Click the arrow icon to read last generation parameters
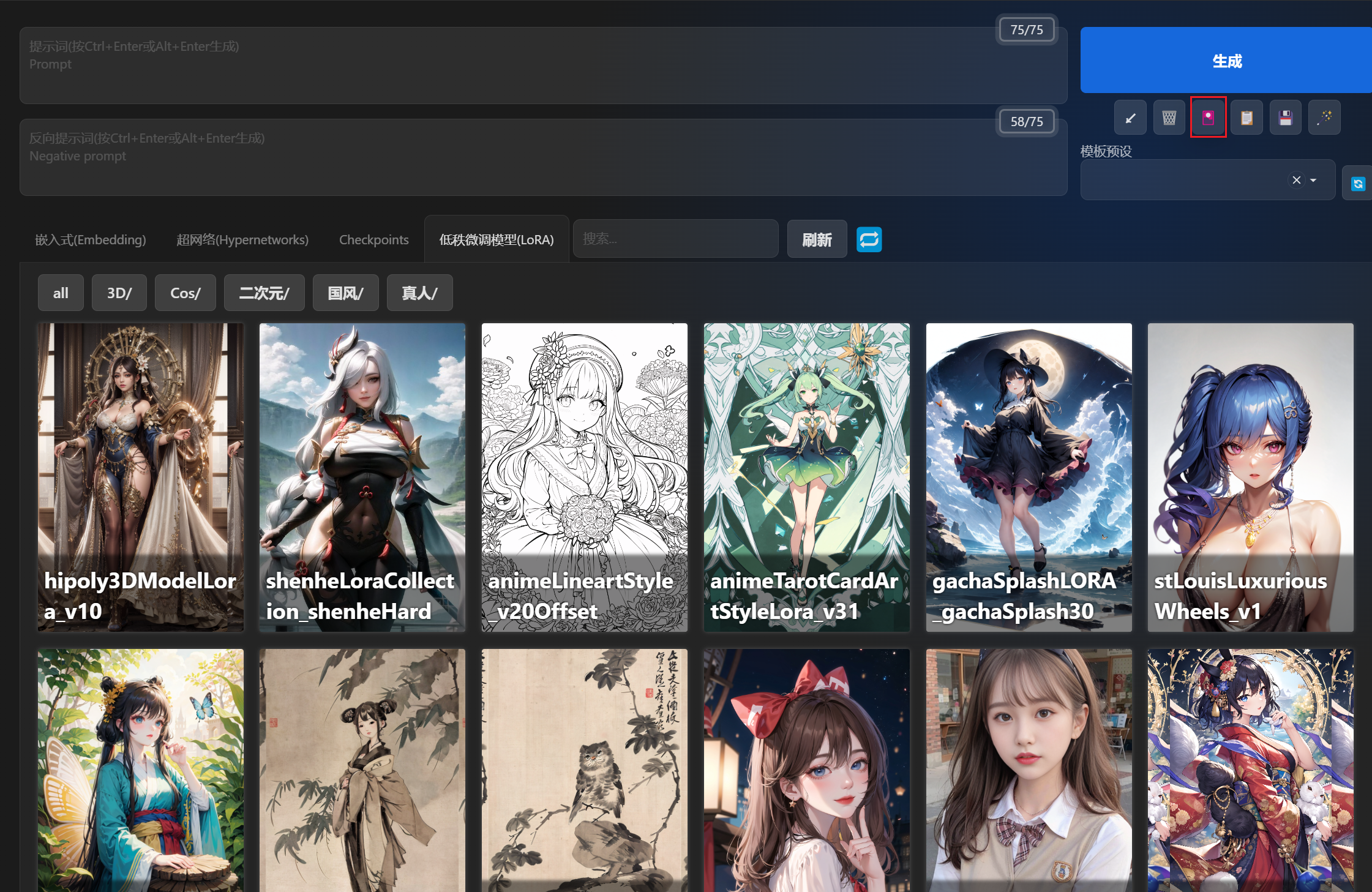1372x892 pixels. point(1130,118)
